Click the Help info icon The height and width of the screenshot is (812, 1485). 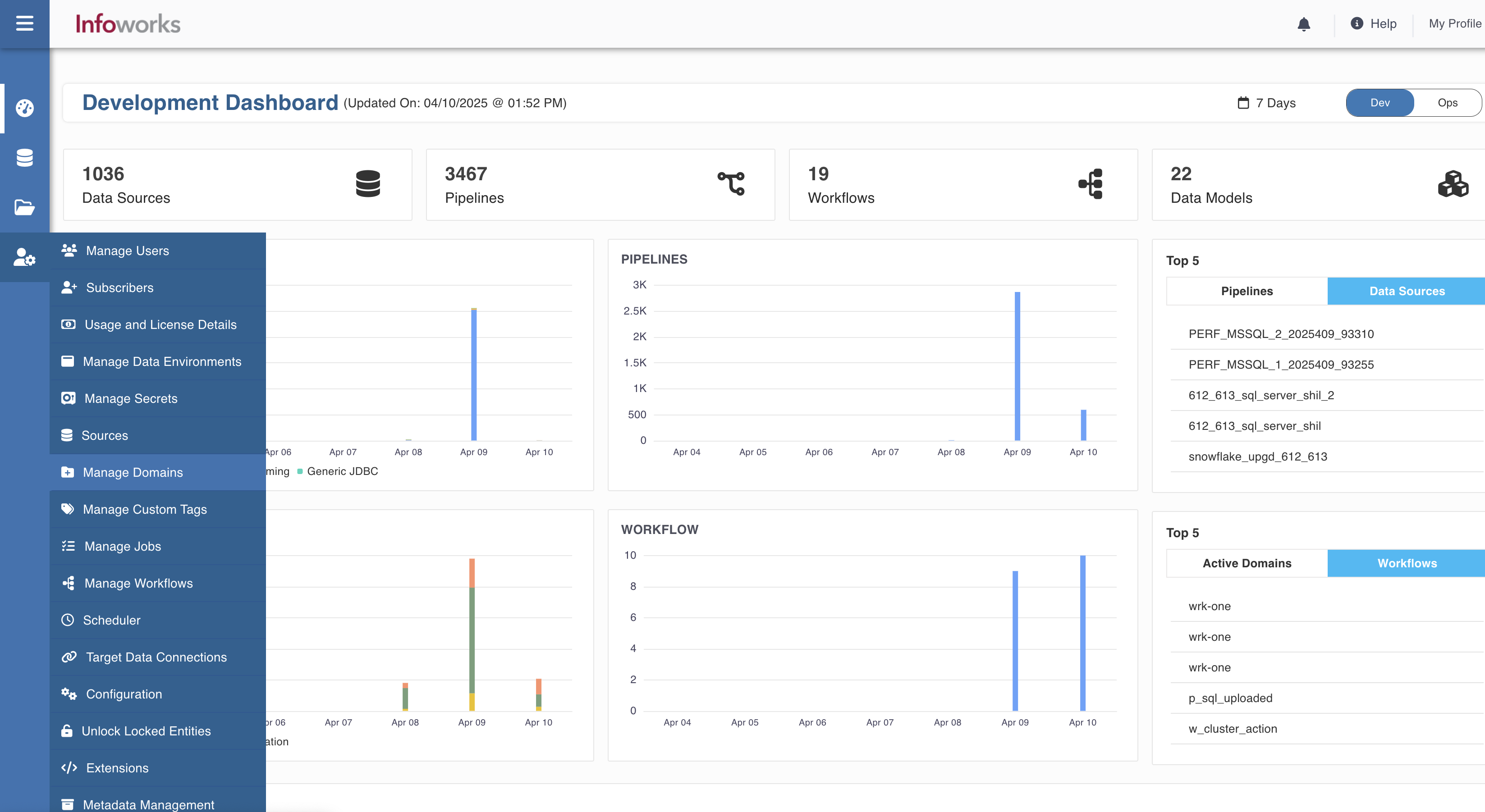click(x=1357, y=23)
